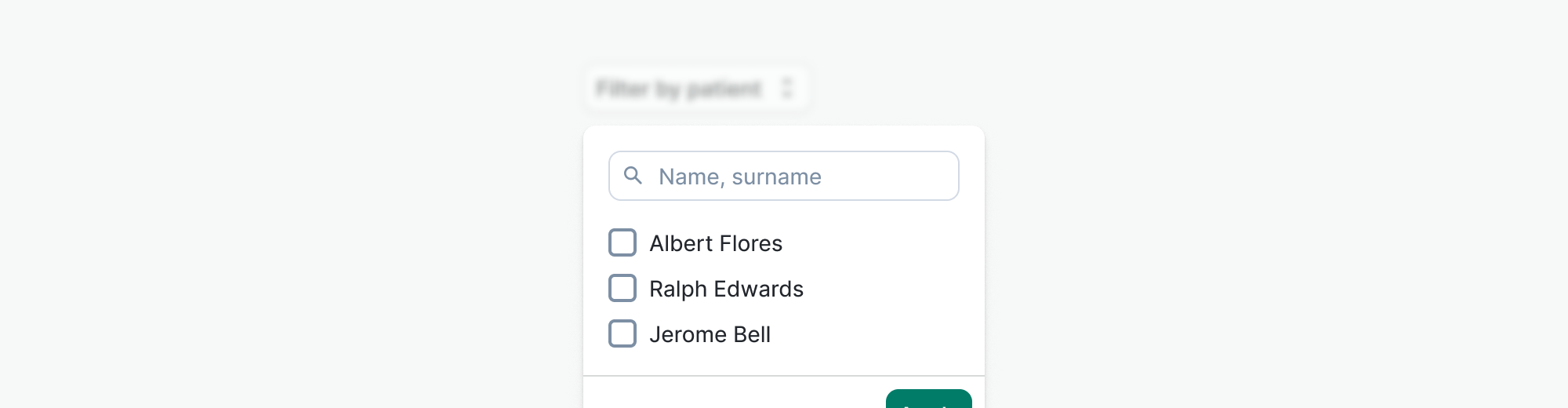The width and height of the screenshot is (1568, 408).
Task: Click the blurred Filter by patient label
Action: click(678, 89)
